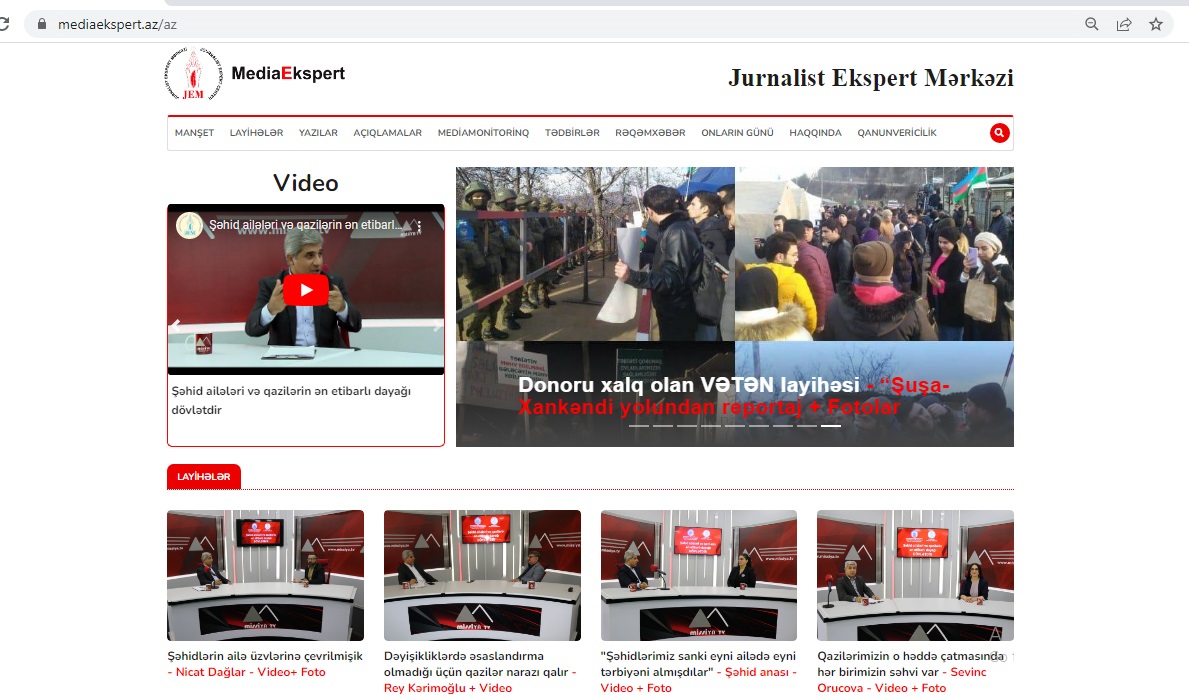Image resolution: width=1189 pixels, height=700 pixels.
Task: Click the red LAYİHƏLƏR section label
Action: (203, 477)
